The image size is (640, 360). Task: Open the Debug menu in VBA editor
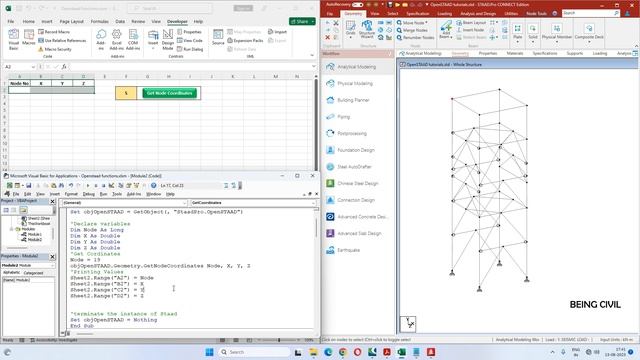tap(89, 194)
